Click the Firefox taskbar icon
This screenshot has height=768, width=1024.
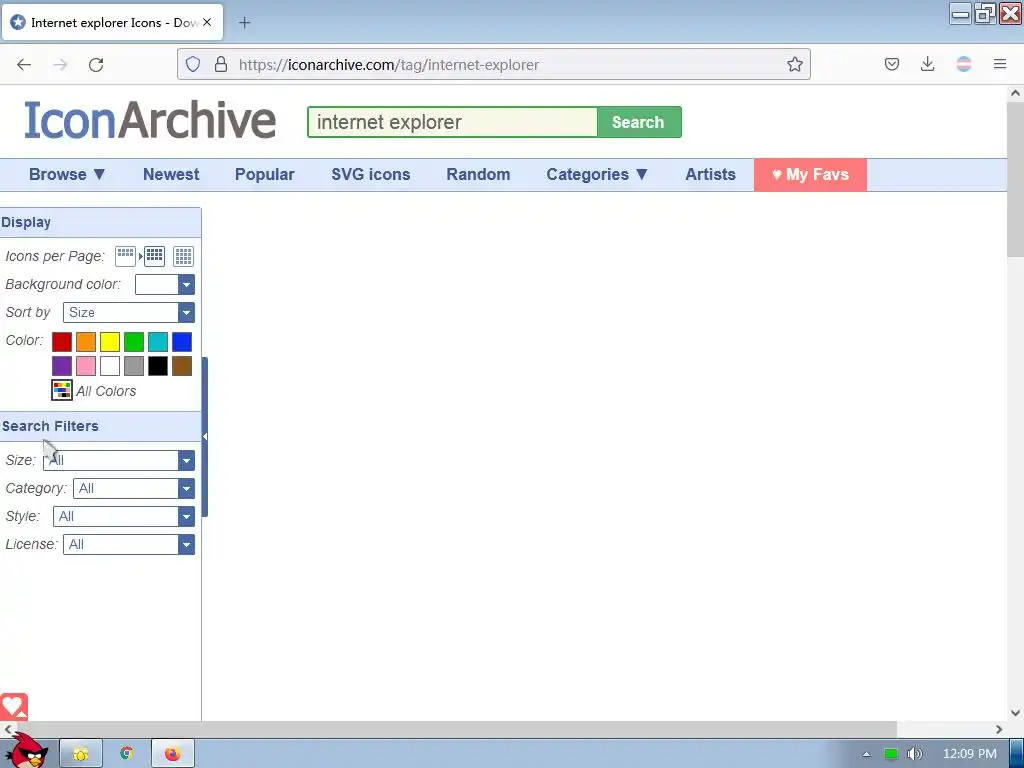pyautogui.click(x=172, y=754)
